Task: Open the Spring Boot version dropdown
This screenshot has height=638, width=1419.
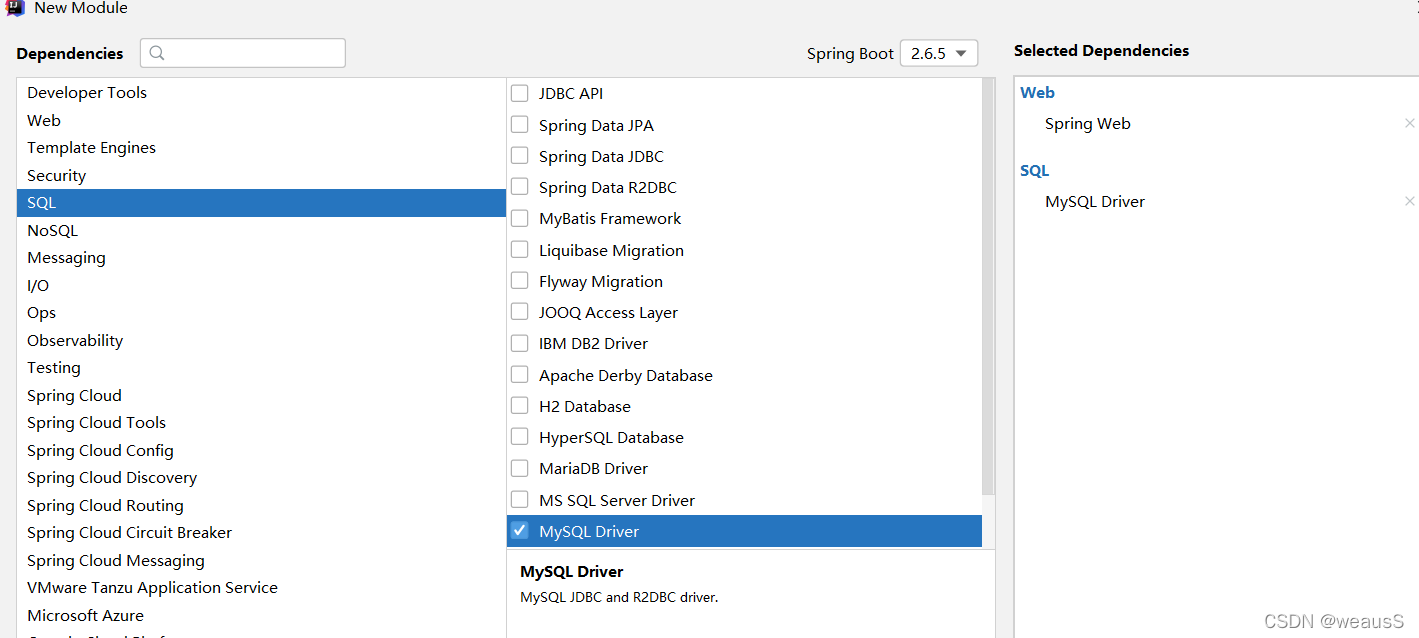Action: coord(938,53)
